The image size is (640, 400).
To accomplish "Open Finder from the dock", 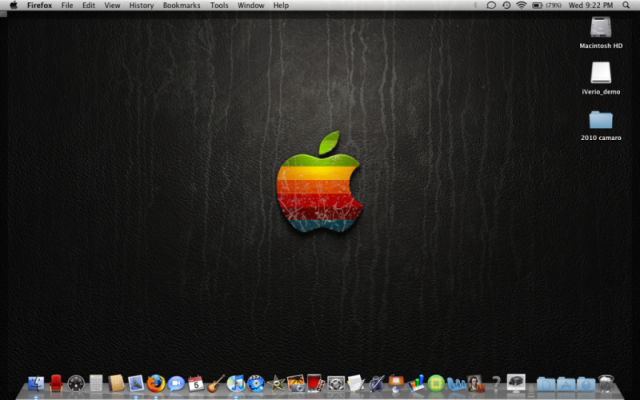I will pyautogui.click(x=36, y=384).
